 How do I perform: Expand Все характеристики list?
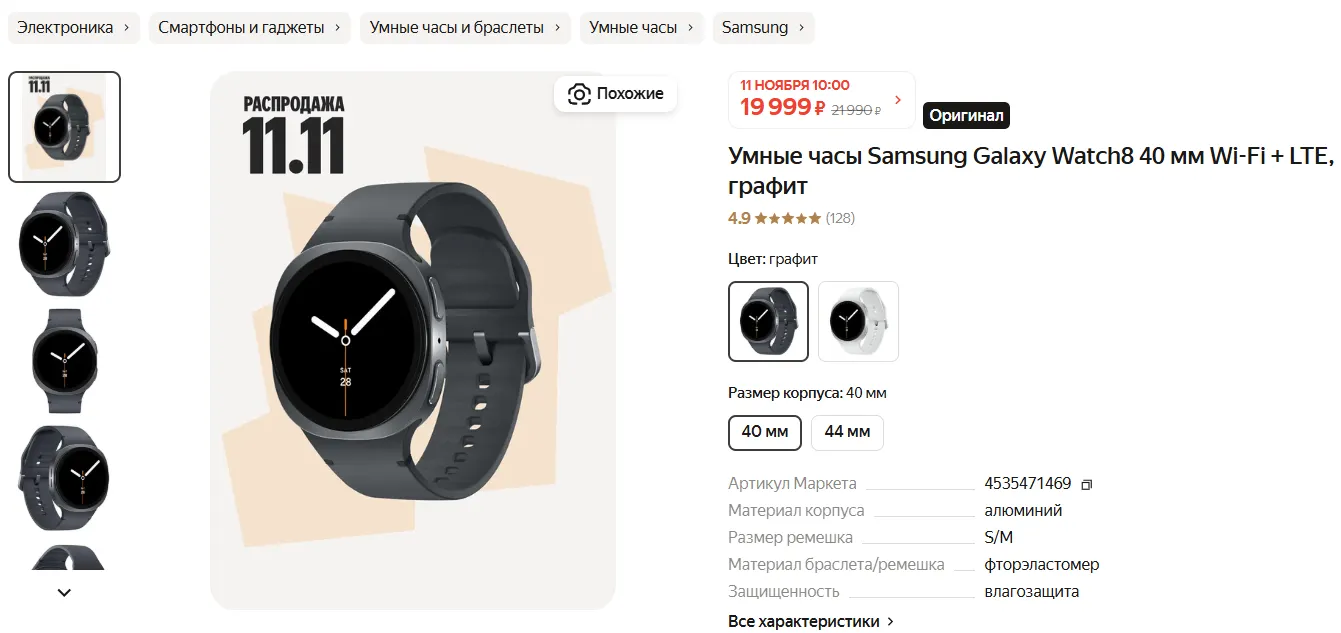(x=811, y=622)
